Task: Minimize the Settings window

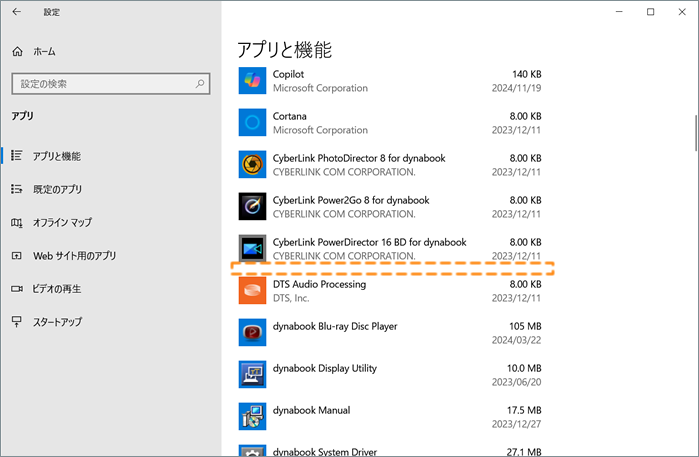Action: [x=619, y=12]
